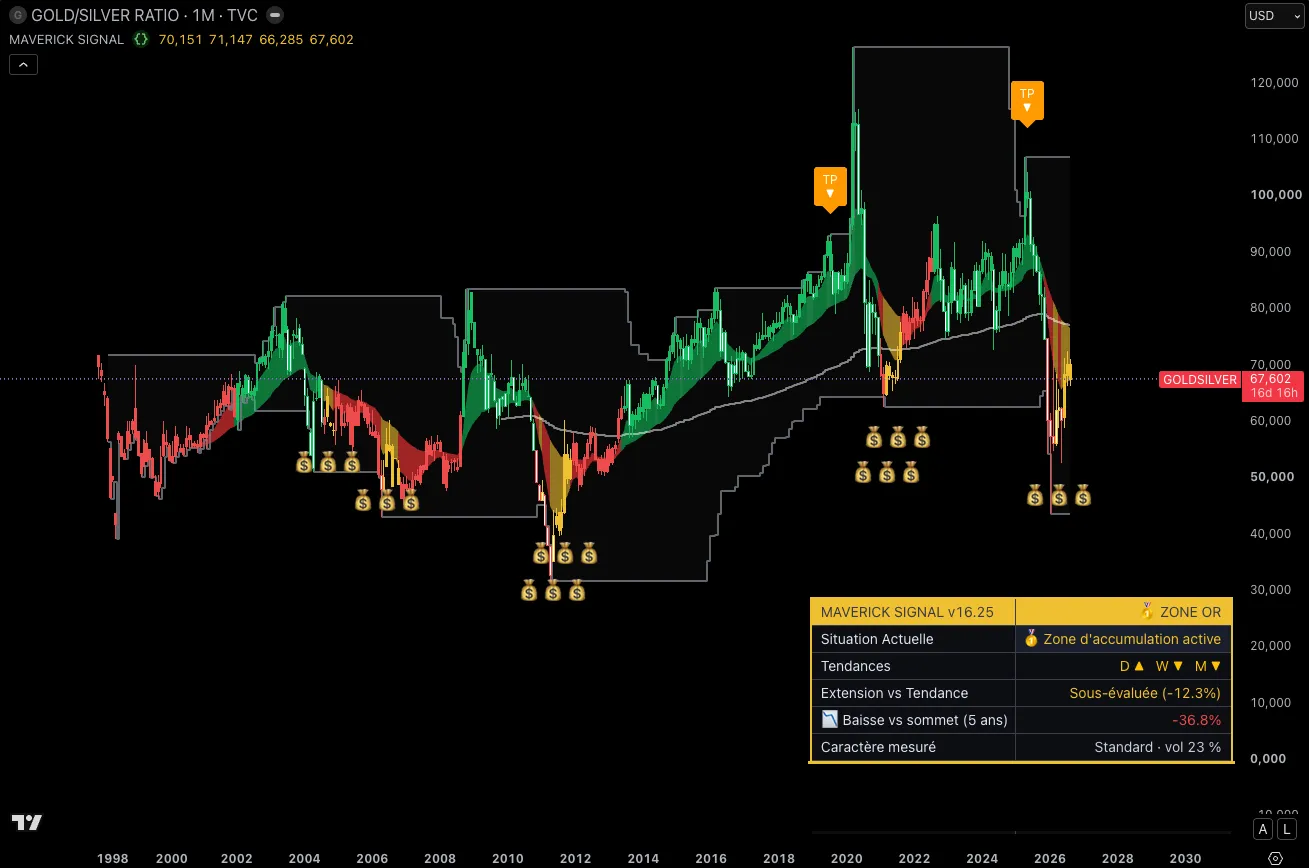Click the Tendances row label
Image resolution: width=1309 pixels, height=868 pixels.
(x=855, y=666)
